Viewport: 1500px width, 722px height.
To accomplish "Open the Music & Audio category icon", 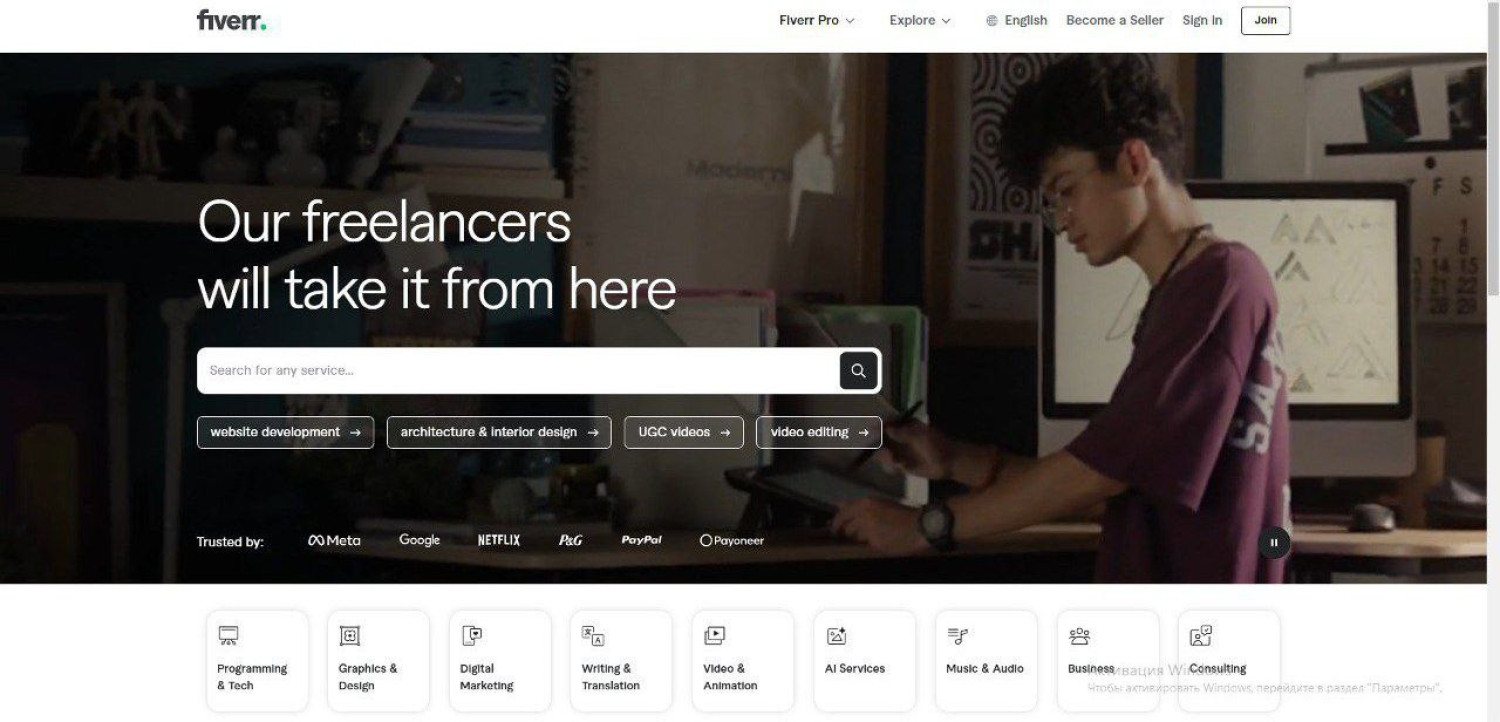I will click(958, 636).
